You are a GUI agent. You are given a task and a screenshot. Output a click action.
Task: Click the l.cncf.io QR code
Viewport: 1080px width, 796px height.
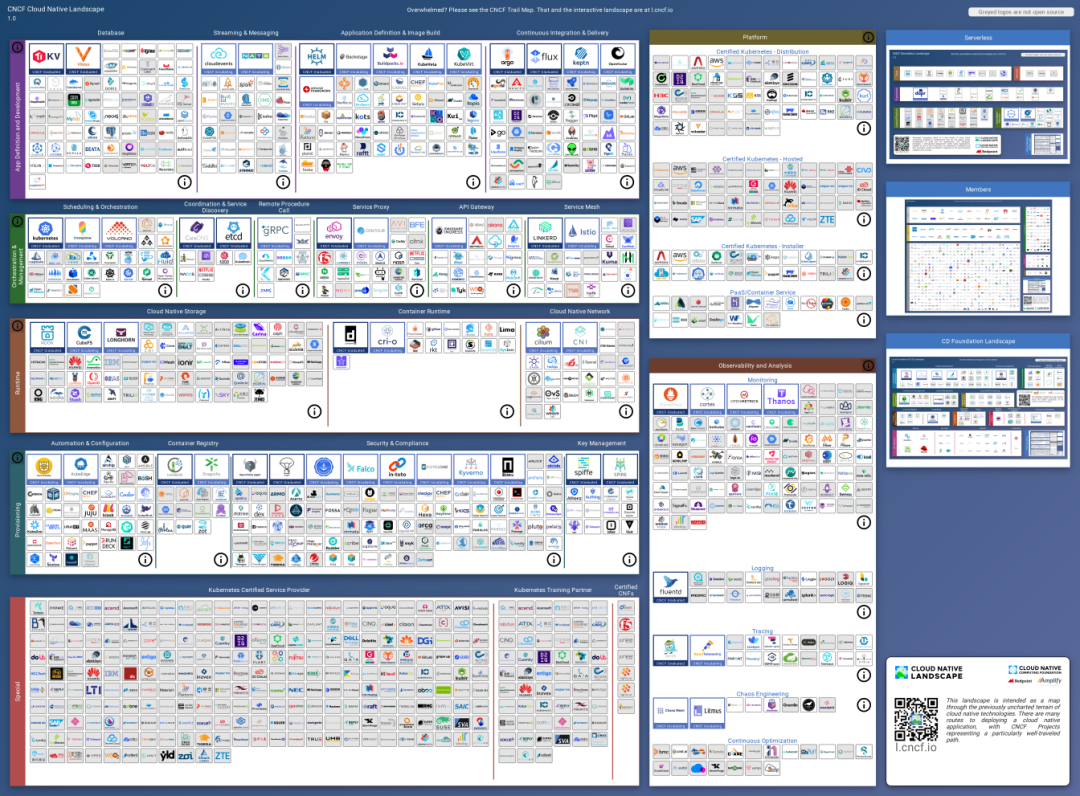coord(916,718)
